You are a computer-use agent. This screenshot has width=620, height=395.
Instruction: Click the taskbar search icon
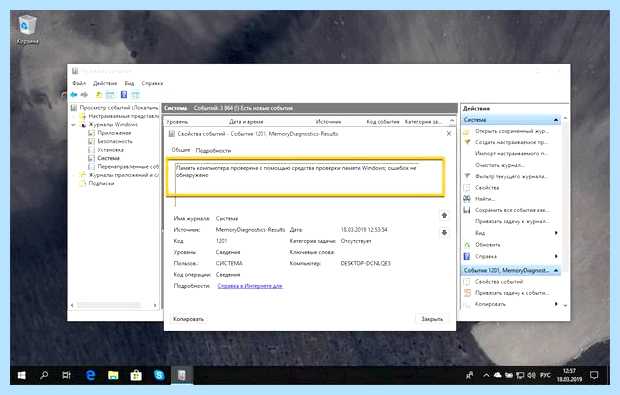(x=44, y=375)
